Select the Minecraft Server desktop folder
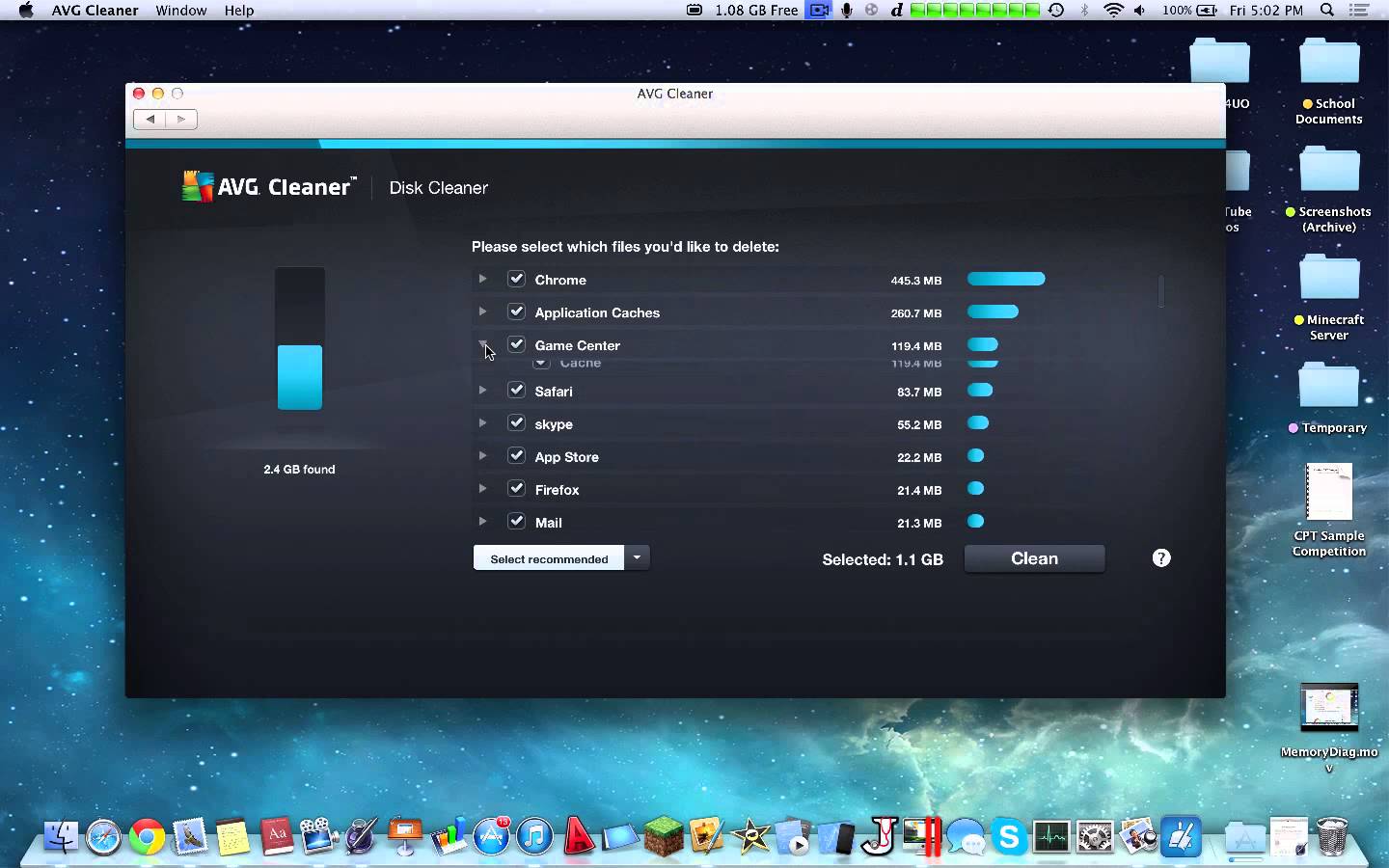The height and width of the screenshot is (868, 1389). (1329, 298)
